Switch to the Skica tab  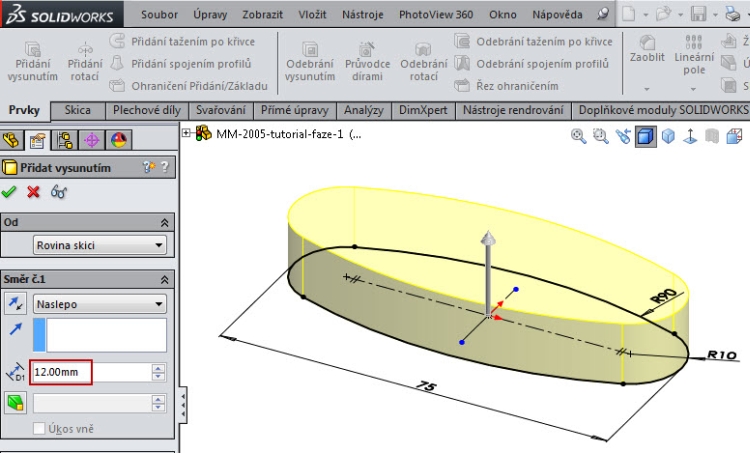point(77,110)
